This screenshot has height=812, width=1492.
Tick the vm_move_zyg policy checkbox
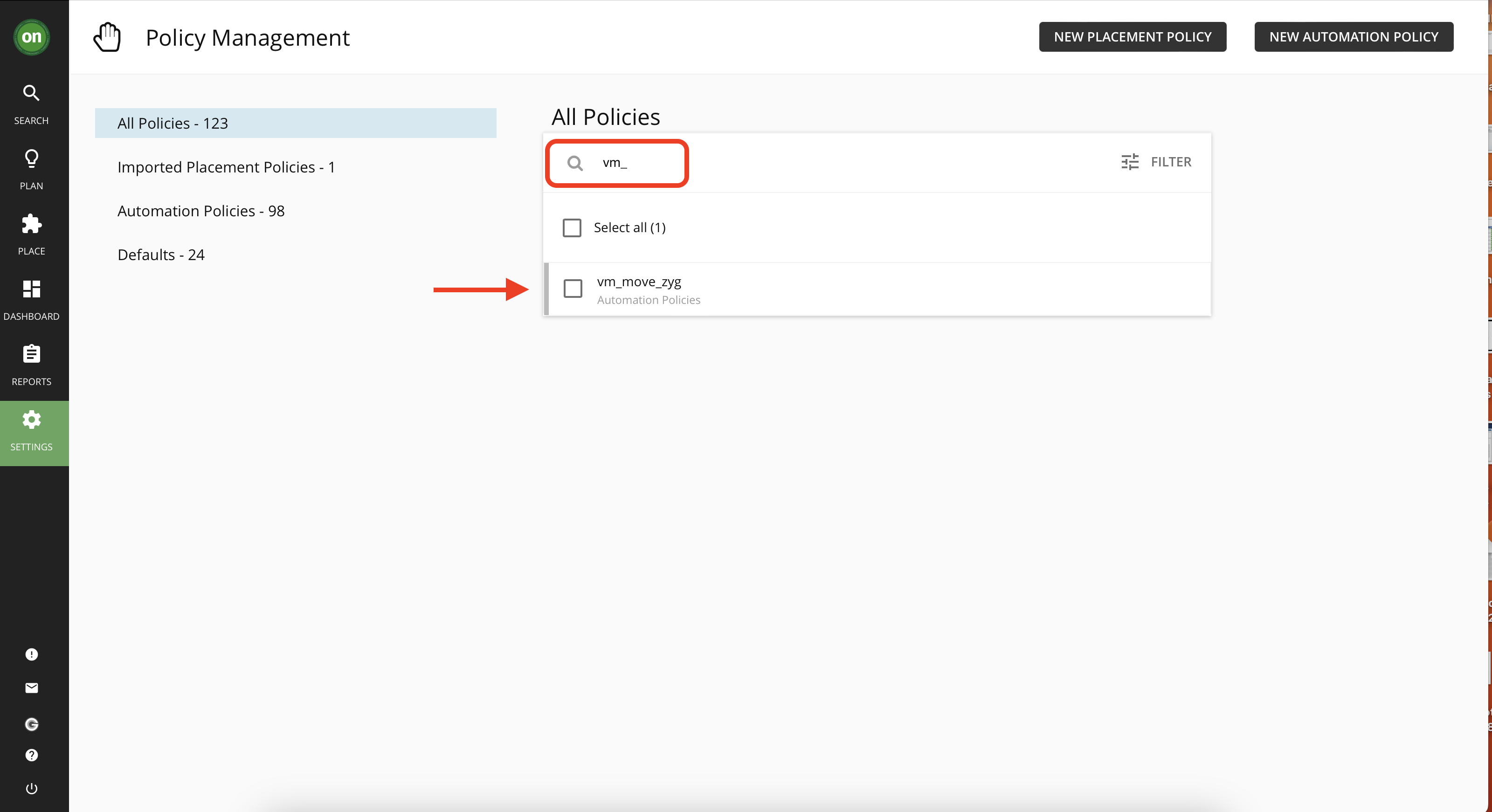[x=573, y=289]
